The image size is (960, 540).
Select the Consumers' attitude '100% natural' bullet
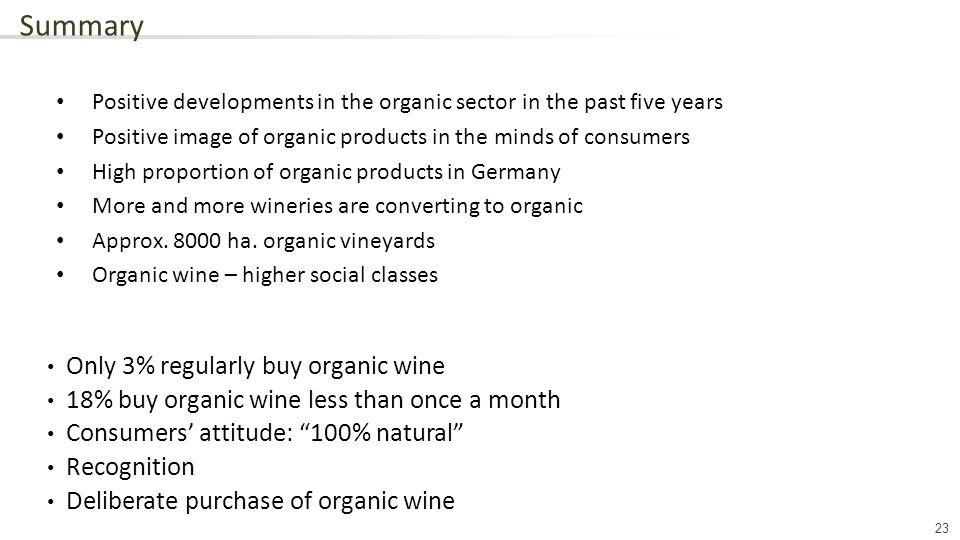point(264,433)
